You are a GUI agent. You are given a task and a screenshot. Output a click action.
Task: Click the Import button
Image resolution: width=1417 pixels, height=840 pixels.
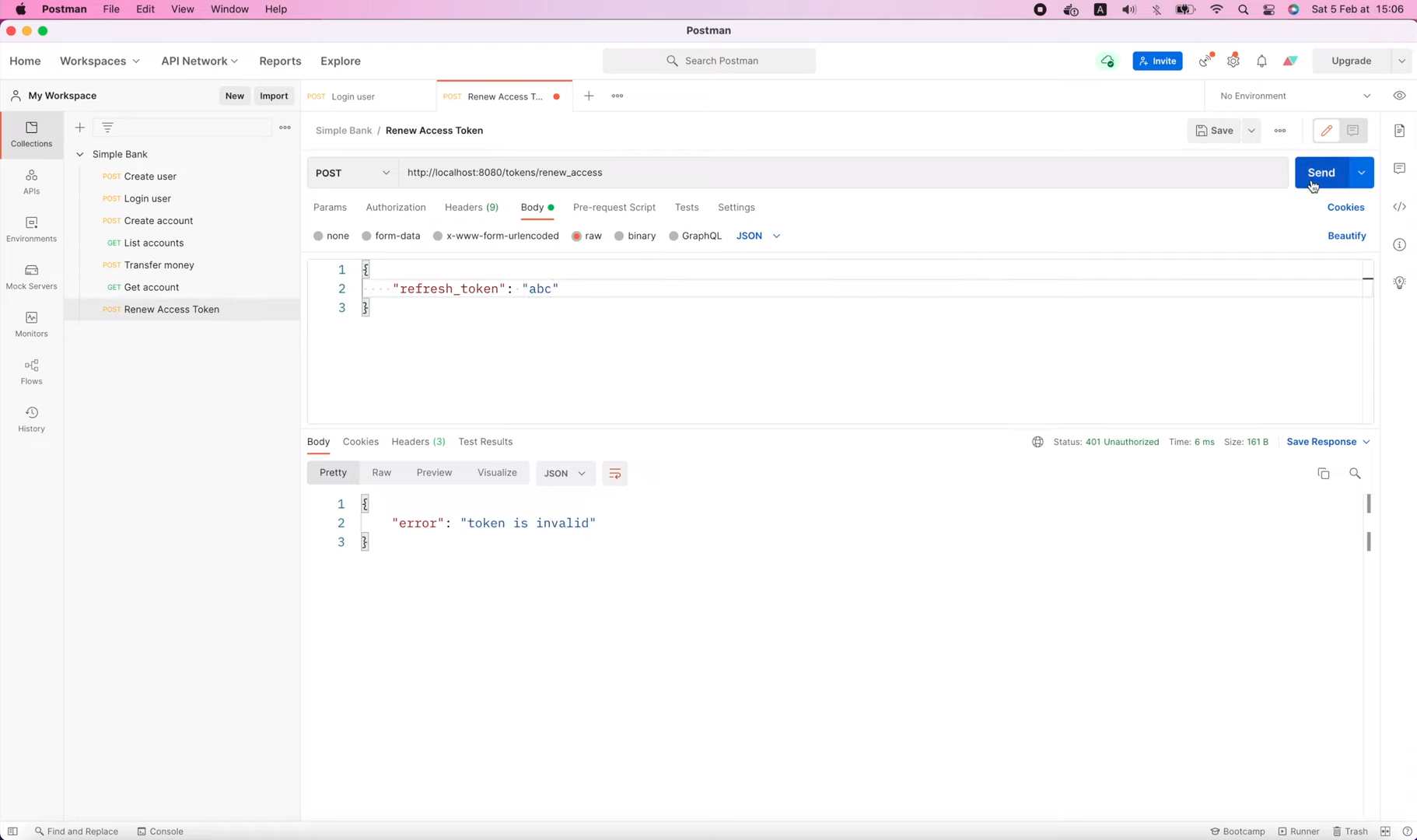click(x=274, y=96)
